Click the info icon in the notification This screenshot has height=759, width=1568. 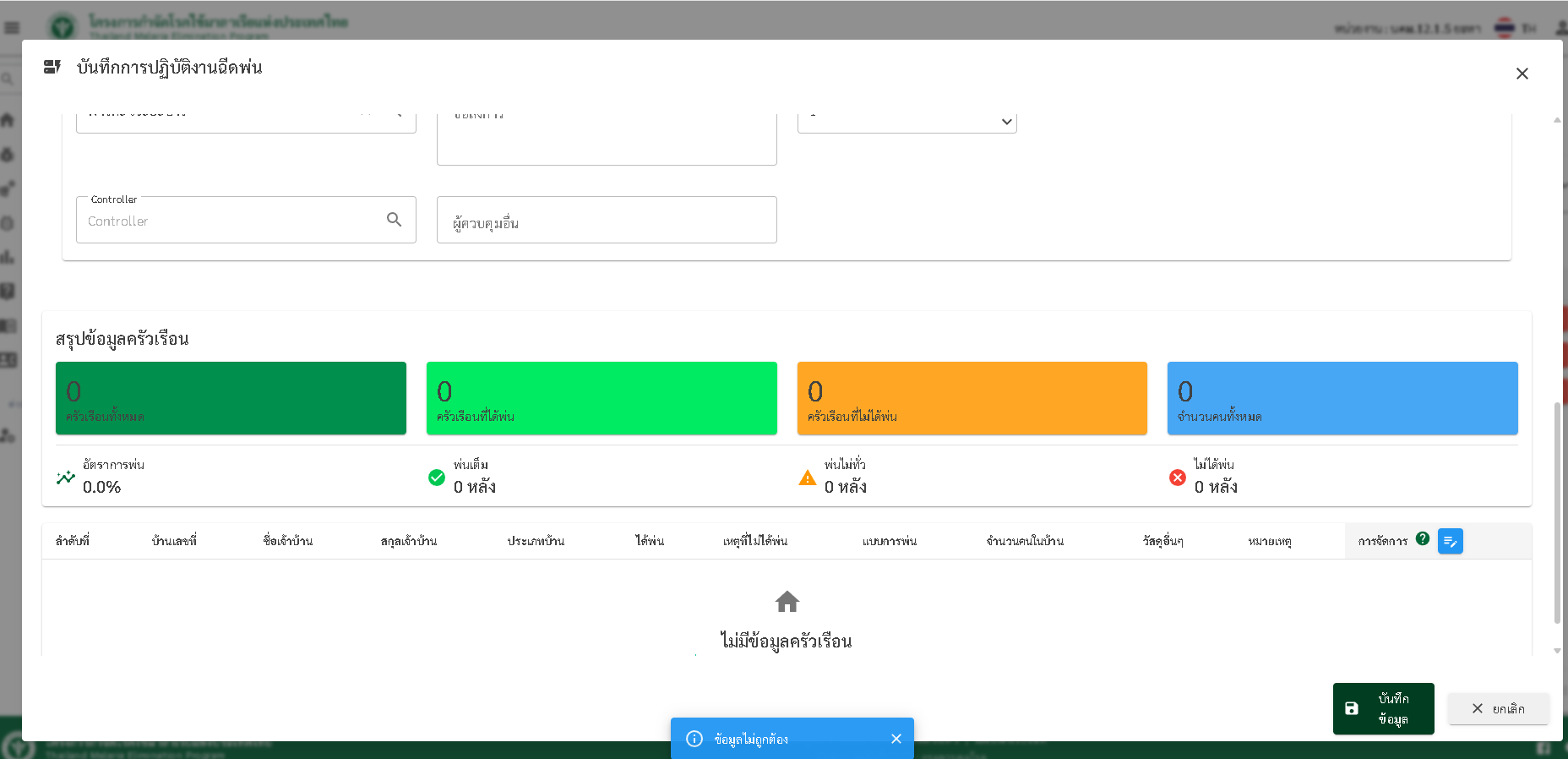(694, 739)
